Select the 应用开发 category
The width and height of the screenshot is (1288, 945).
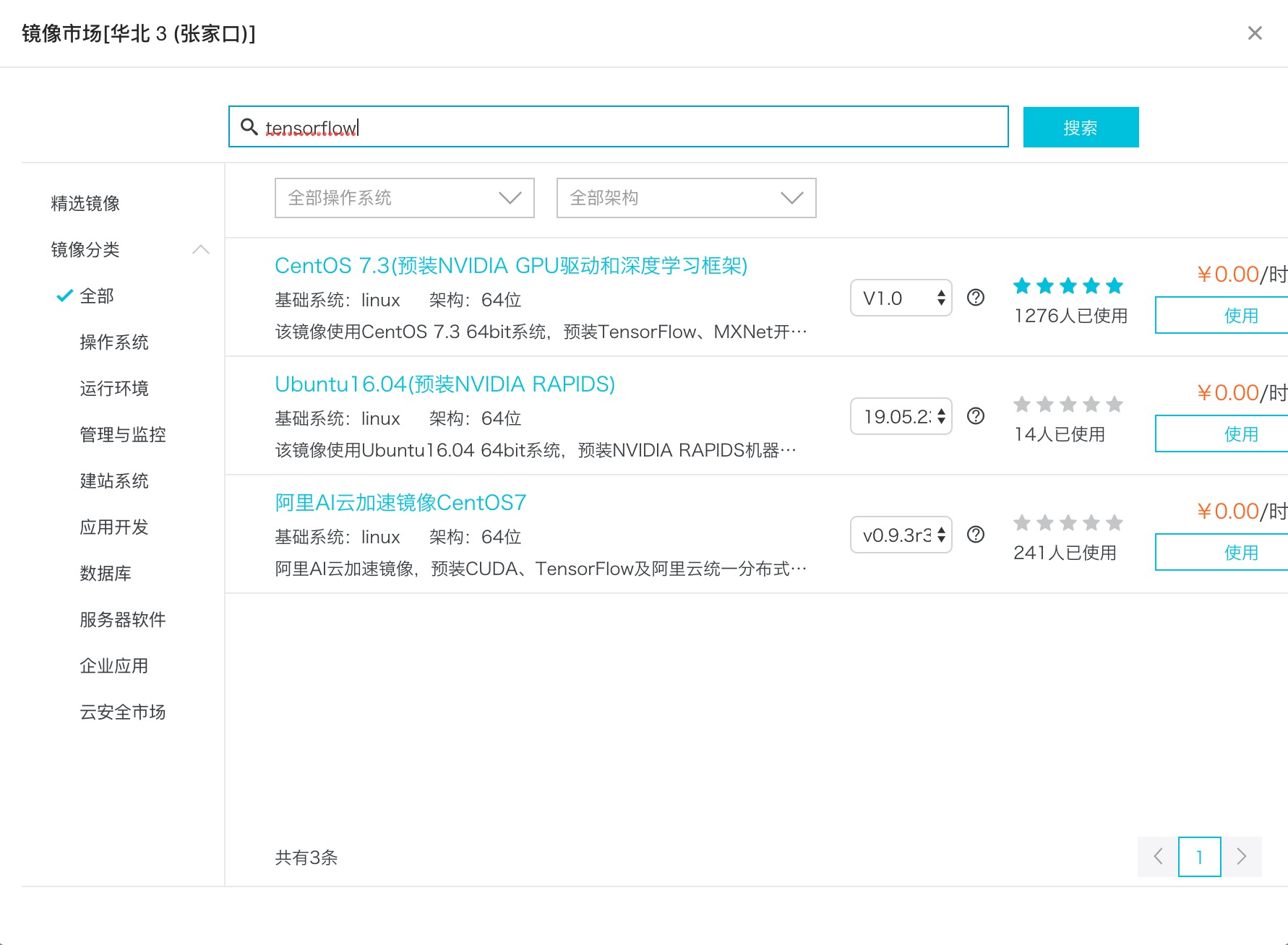click(x=114, y=527)
